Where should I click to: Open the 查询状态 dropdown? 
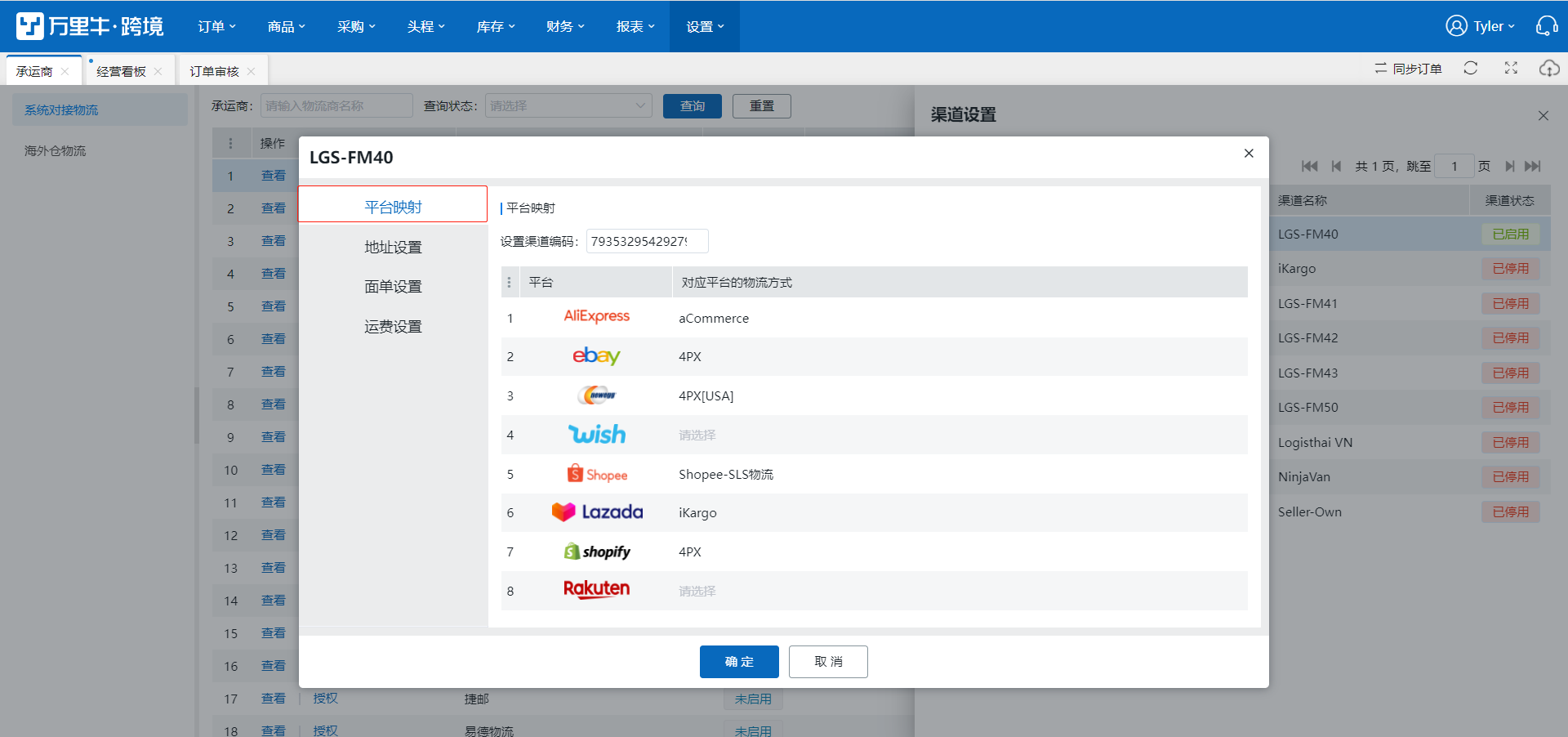click(x=568, y=105)
